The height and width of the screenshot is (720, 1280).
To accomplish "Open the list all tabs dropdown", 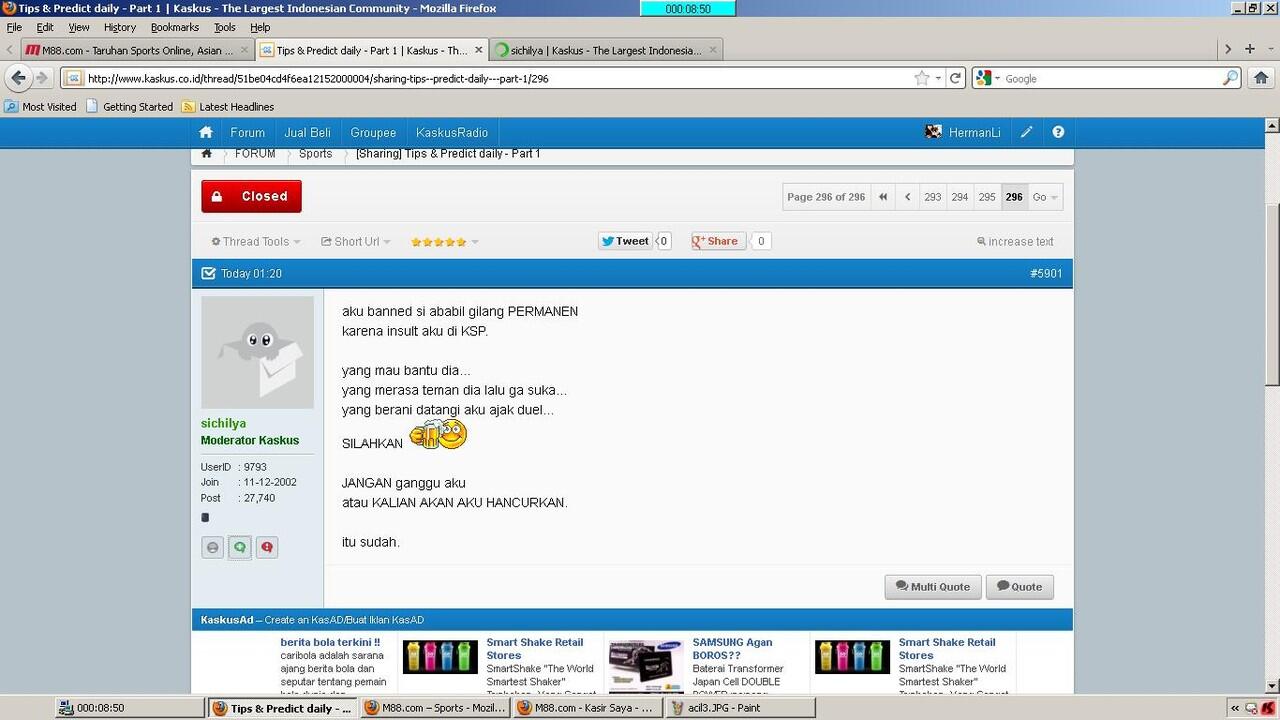I will tap(1270, 49).
